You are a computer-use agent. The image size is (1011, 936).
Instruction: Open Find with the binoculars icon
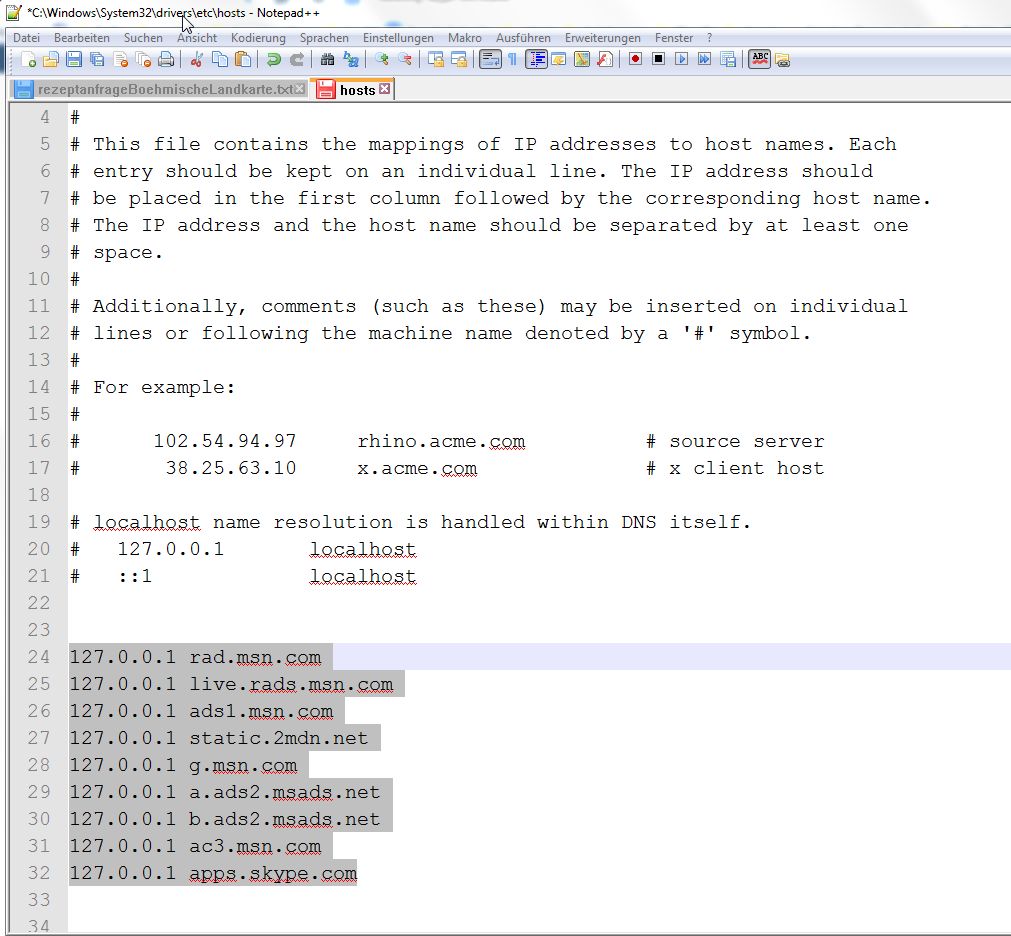pyautogui.click(x=328, y=60)
